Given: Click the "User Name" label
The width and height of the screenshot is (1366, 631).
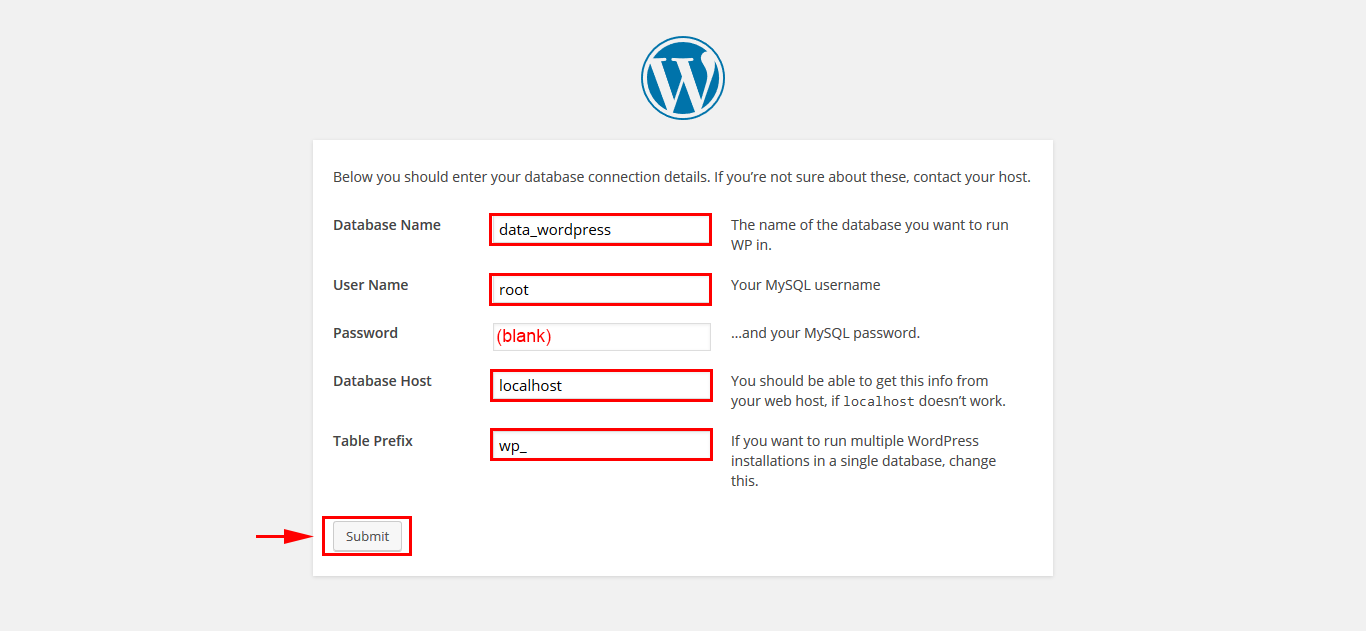Looking at the screenshot, I should click(370, 285).
